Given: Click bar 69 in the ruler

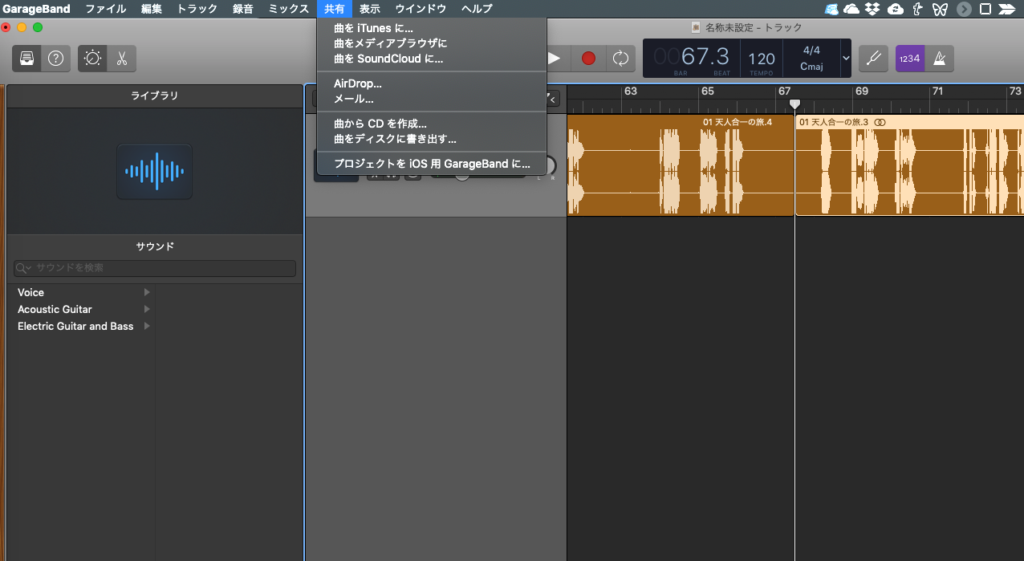Looking at the screenshot, I should (862, 91).
